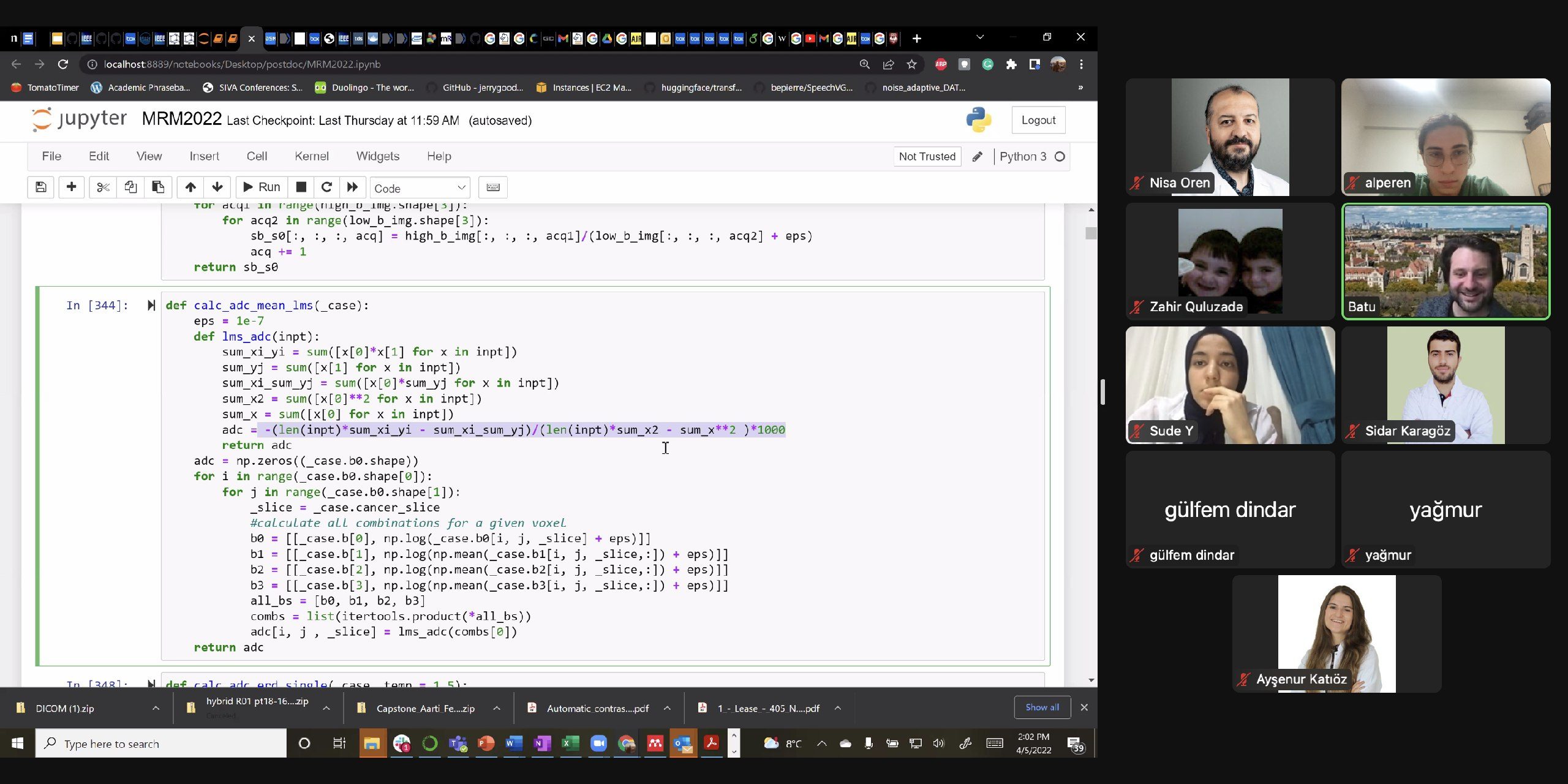
Task: Click Show all downloads button
Action: point(1042,707)
